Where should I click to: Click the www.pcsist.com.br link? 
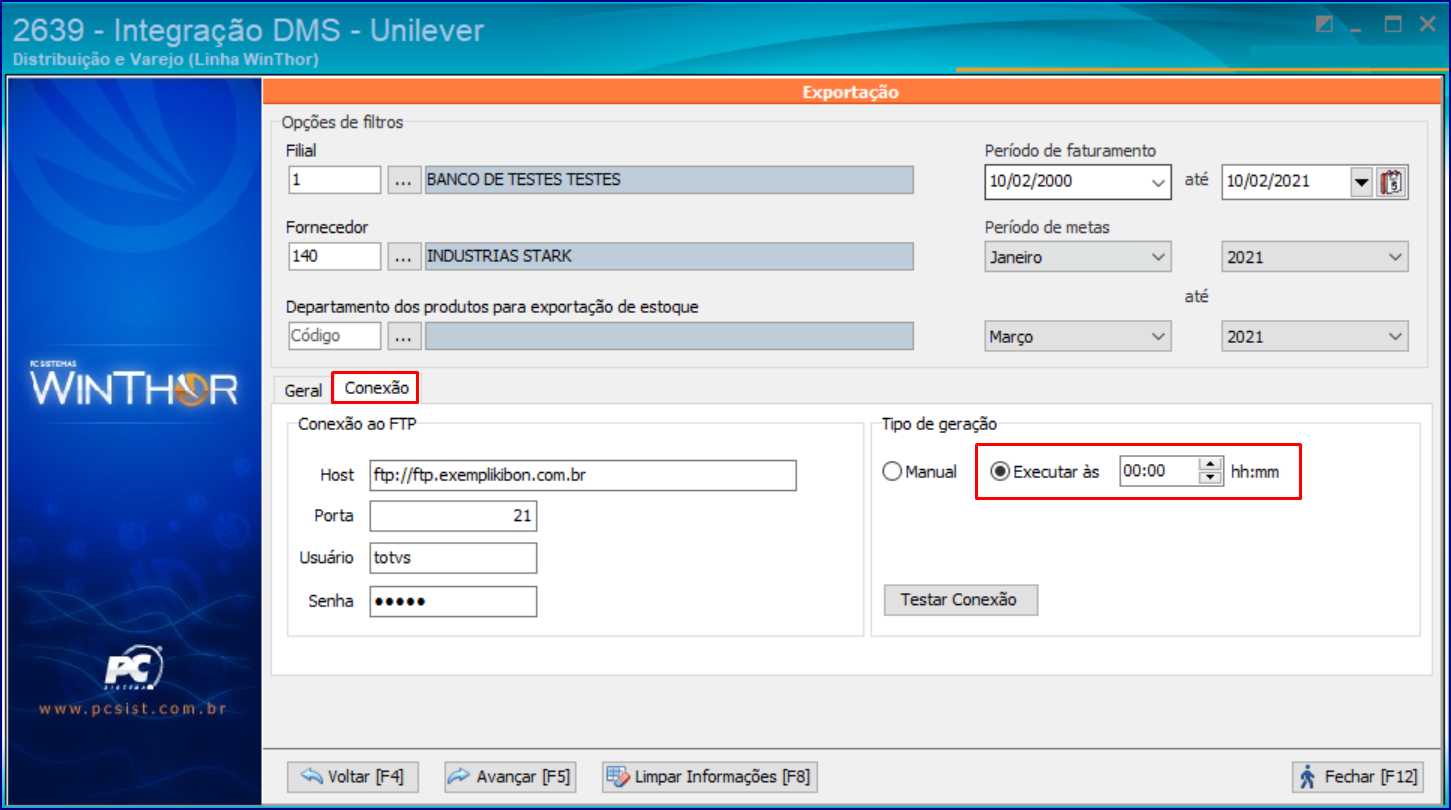134,710
